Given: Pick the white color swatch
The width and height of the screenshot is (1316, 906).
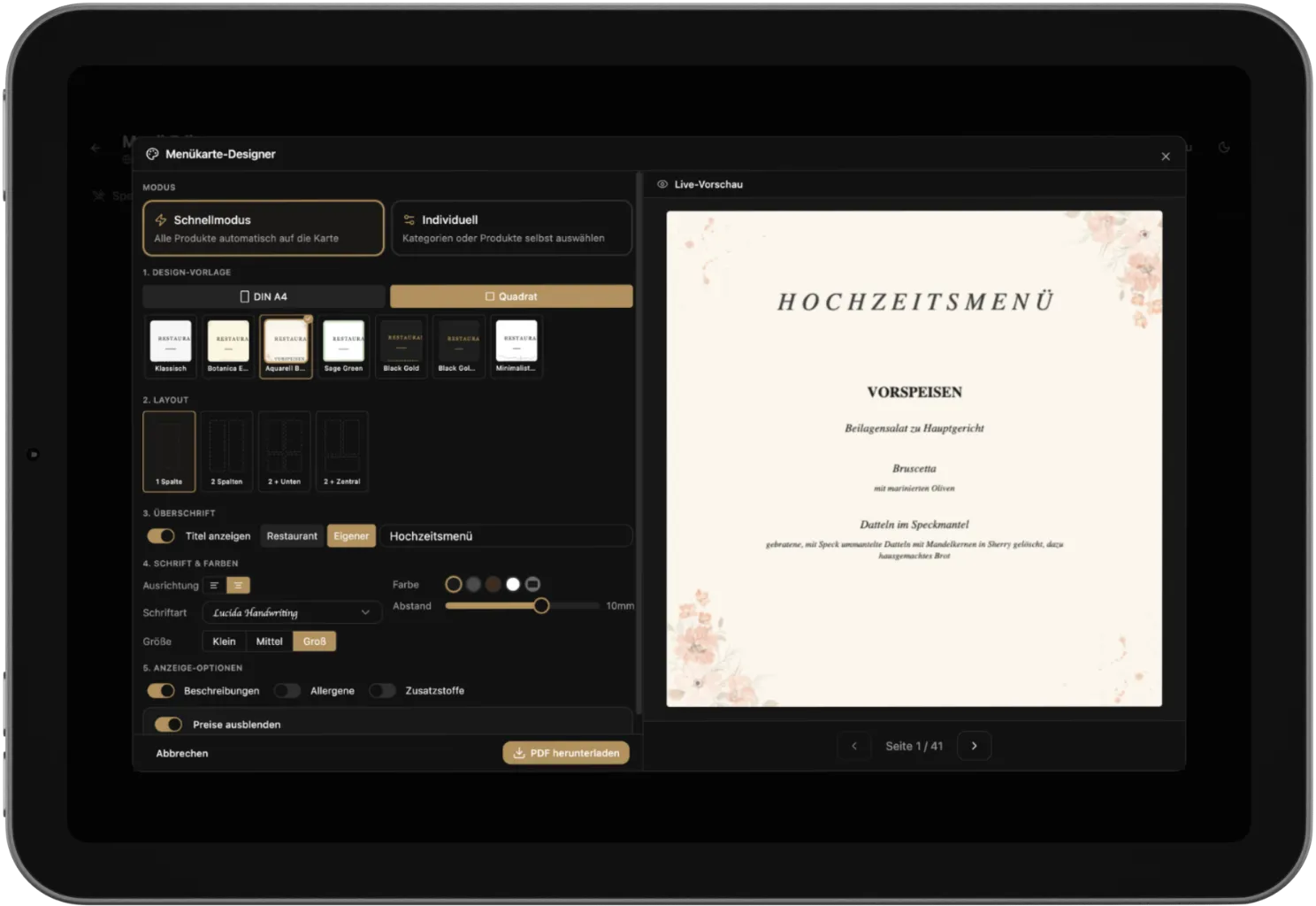Looking at the screenshot, I should [x=513, y=585].
